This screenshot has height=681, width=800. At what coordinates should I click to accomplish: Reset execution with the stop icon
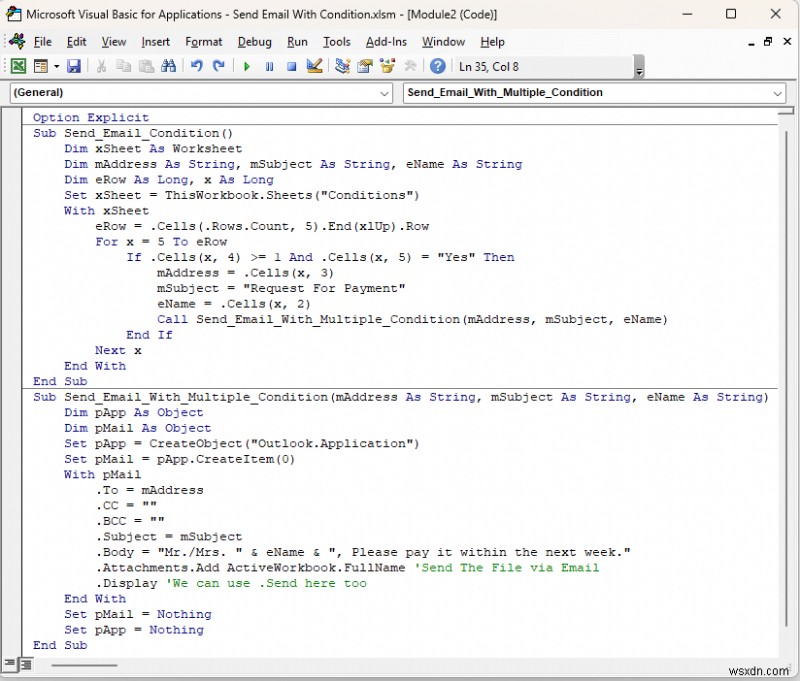click(291, 66)
